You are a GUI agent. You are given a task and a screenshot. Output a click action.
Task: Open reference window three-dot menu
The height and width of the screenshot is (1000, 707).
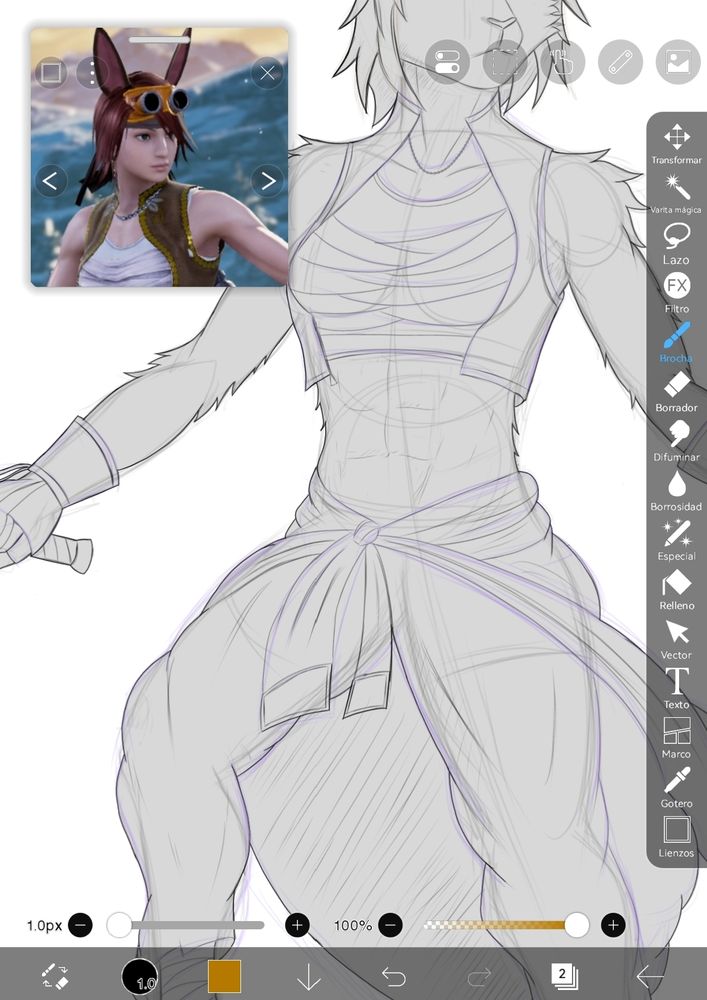[x=92, y=73]
